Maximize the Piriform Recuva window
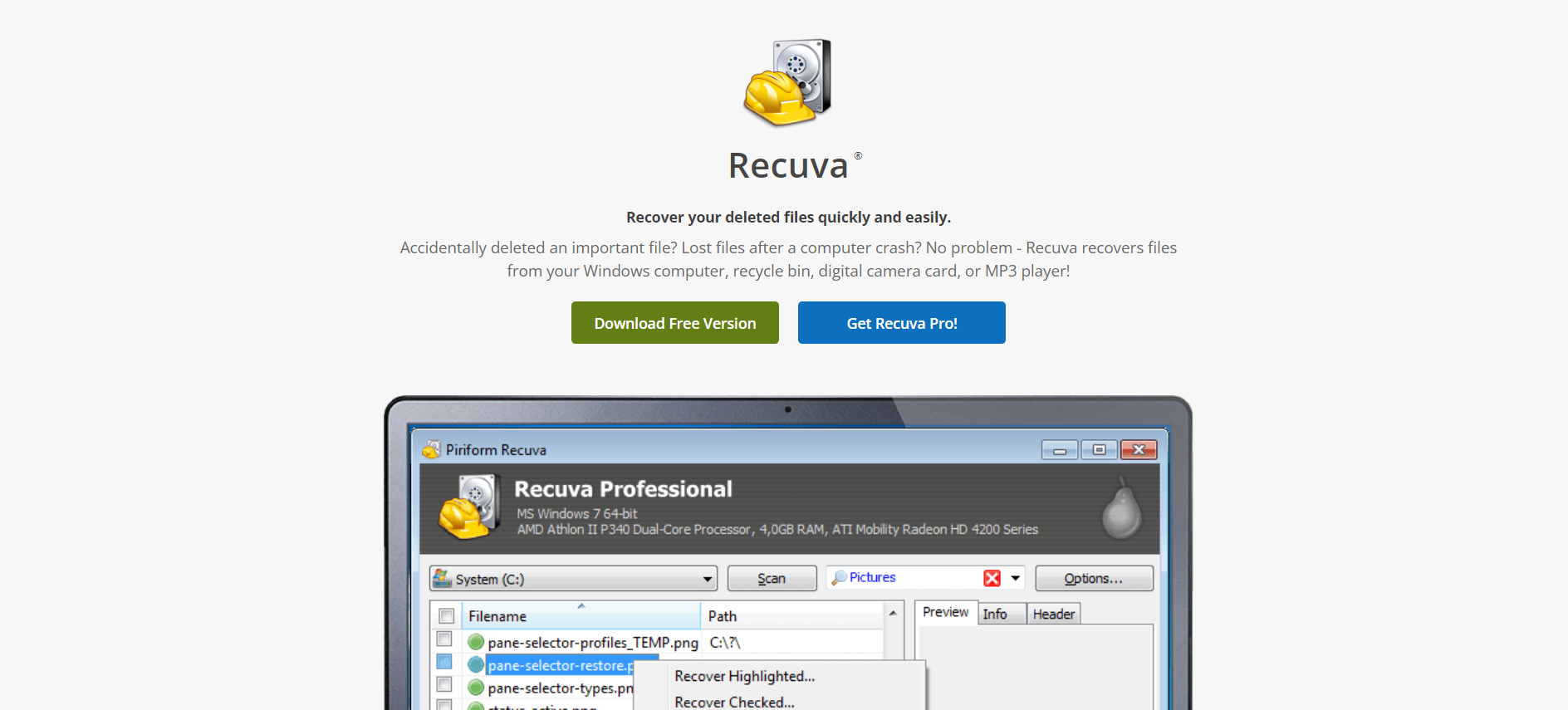1568x710 pixels. tap(1099, 450)
